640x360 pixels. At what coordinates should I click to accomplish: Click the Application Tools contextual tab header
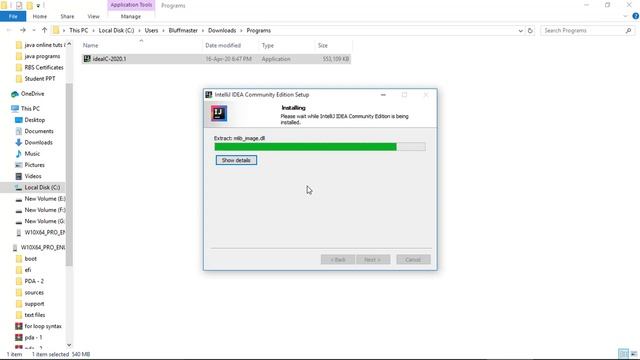(131, 5)
